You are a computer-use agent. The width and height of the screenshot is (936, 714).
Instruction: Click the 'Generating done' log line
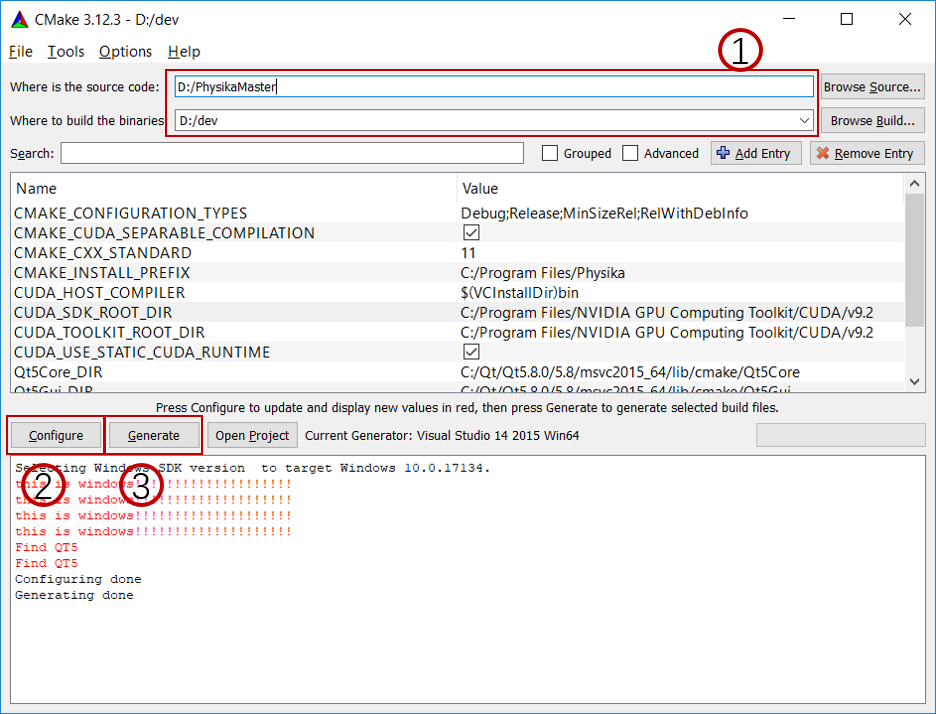[x=74, y=595]
